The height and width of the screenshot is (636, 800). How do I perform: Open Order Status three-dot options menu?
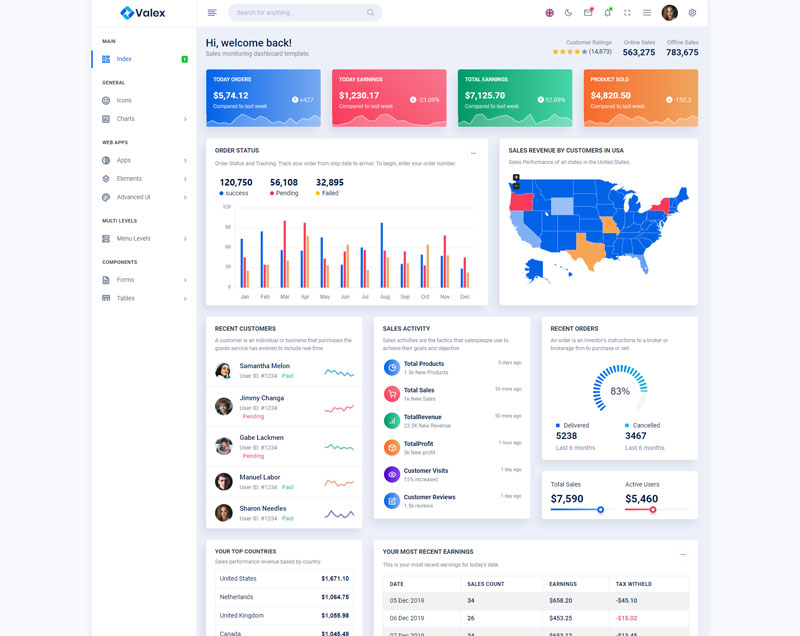point(474,153)
